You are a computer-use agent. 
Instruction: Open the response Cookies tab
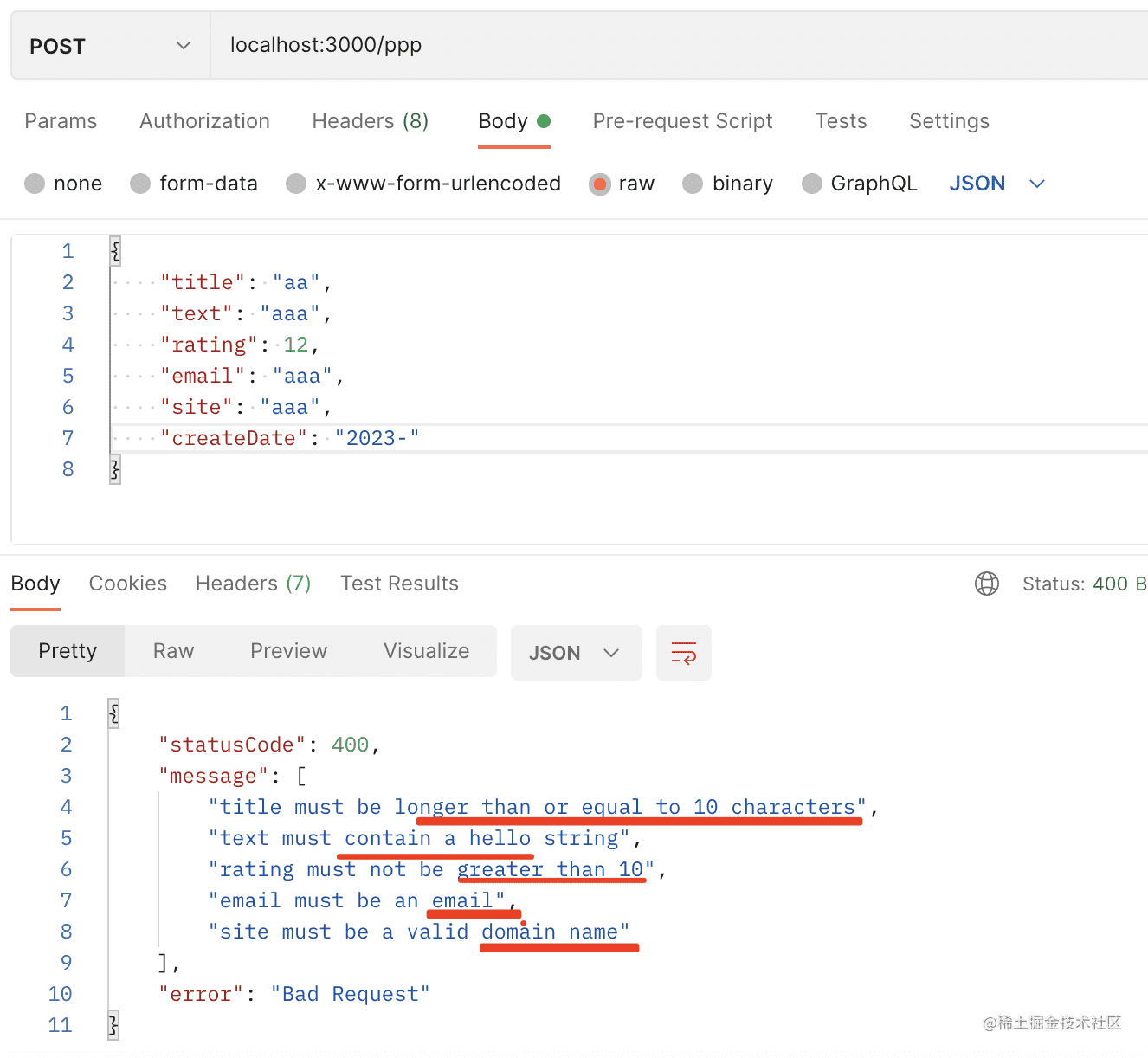127,584
